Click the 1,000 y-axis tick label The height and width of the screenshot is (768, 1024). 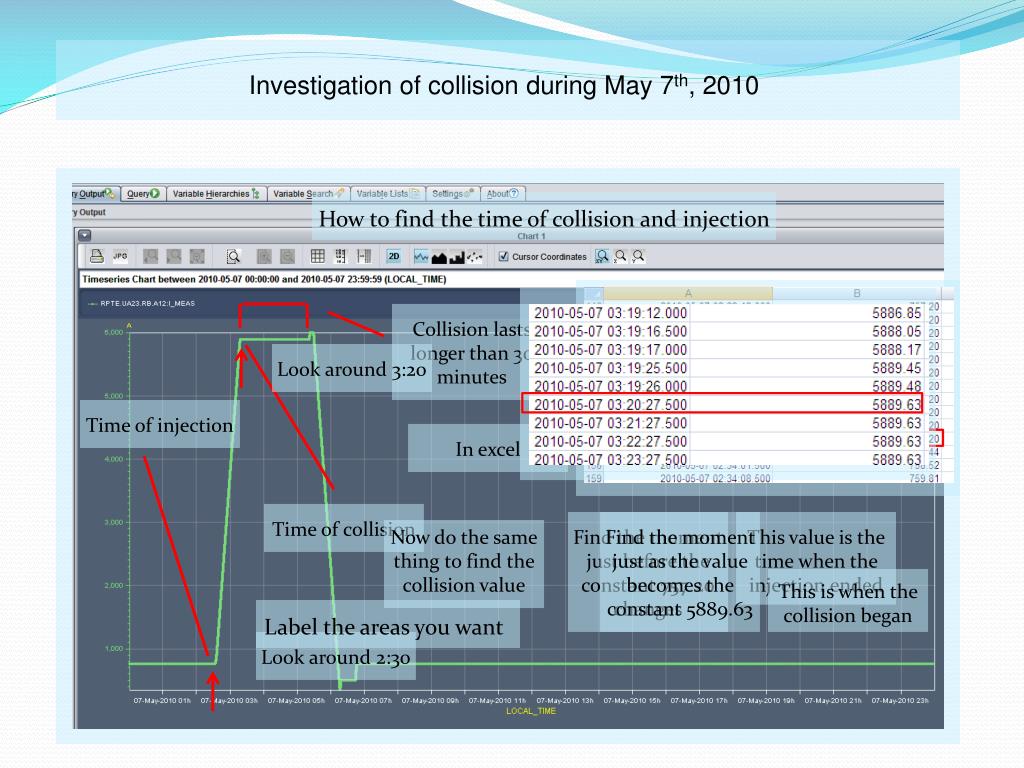pyautogui.click(x=114, y=648)
